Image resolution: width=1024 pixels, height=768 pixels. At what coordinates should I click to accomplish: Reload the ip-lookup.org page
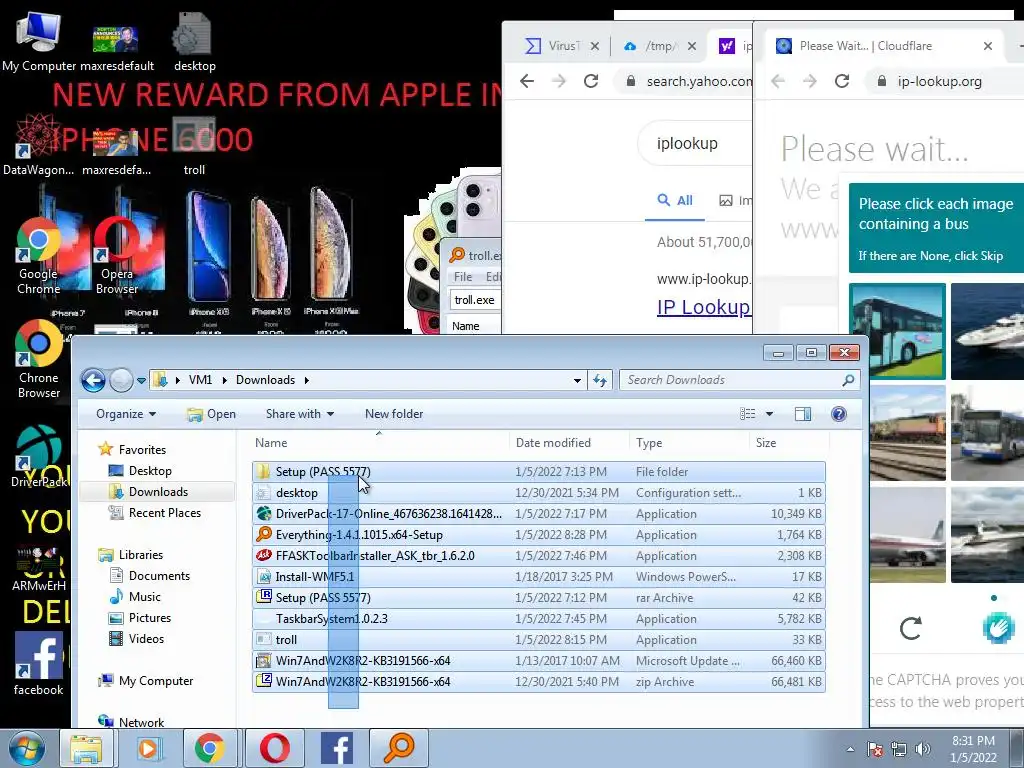[x=842, y=81]
